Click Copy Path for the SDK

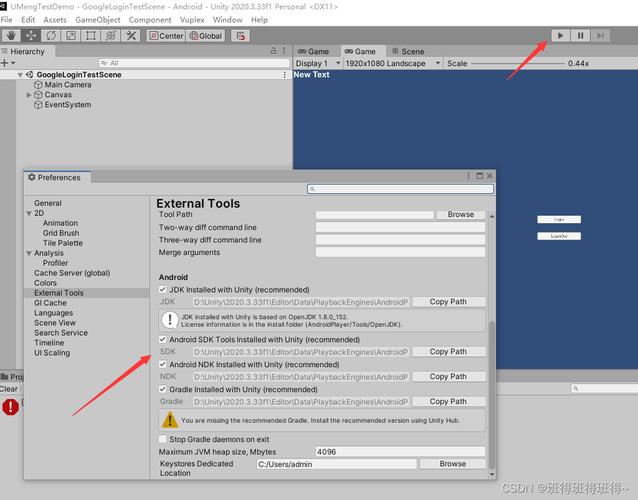pyautogui.click(x=448, y=352)
